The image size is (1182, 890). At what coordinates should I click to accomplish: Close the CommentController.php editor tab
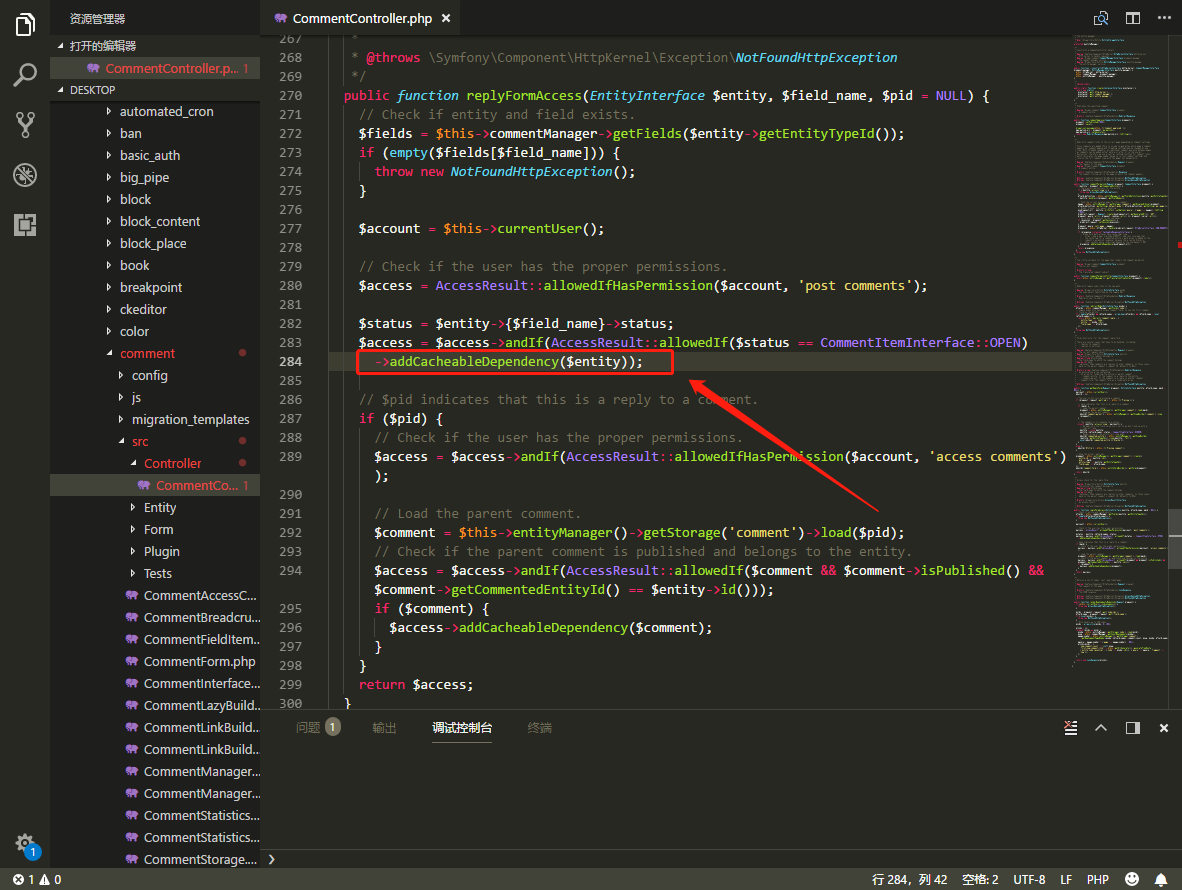tap(446, 18)
